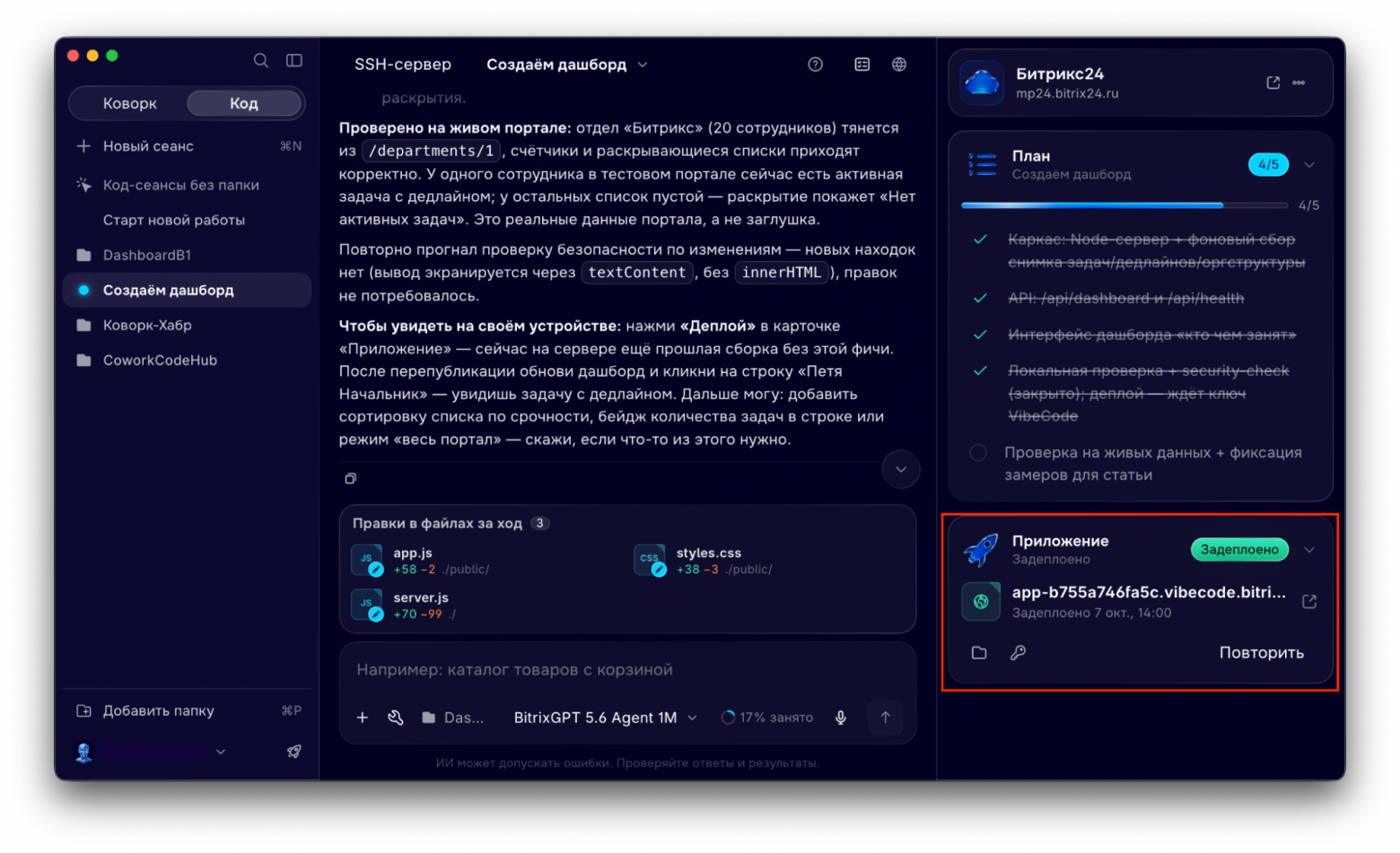
Task: Open the help question-mark icon
Action: (x=815, y=65)
